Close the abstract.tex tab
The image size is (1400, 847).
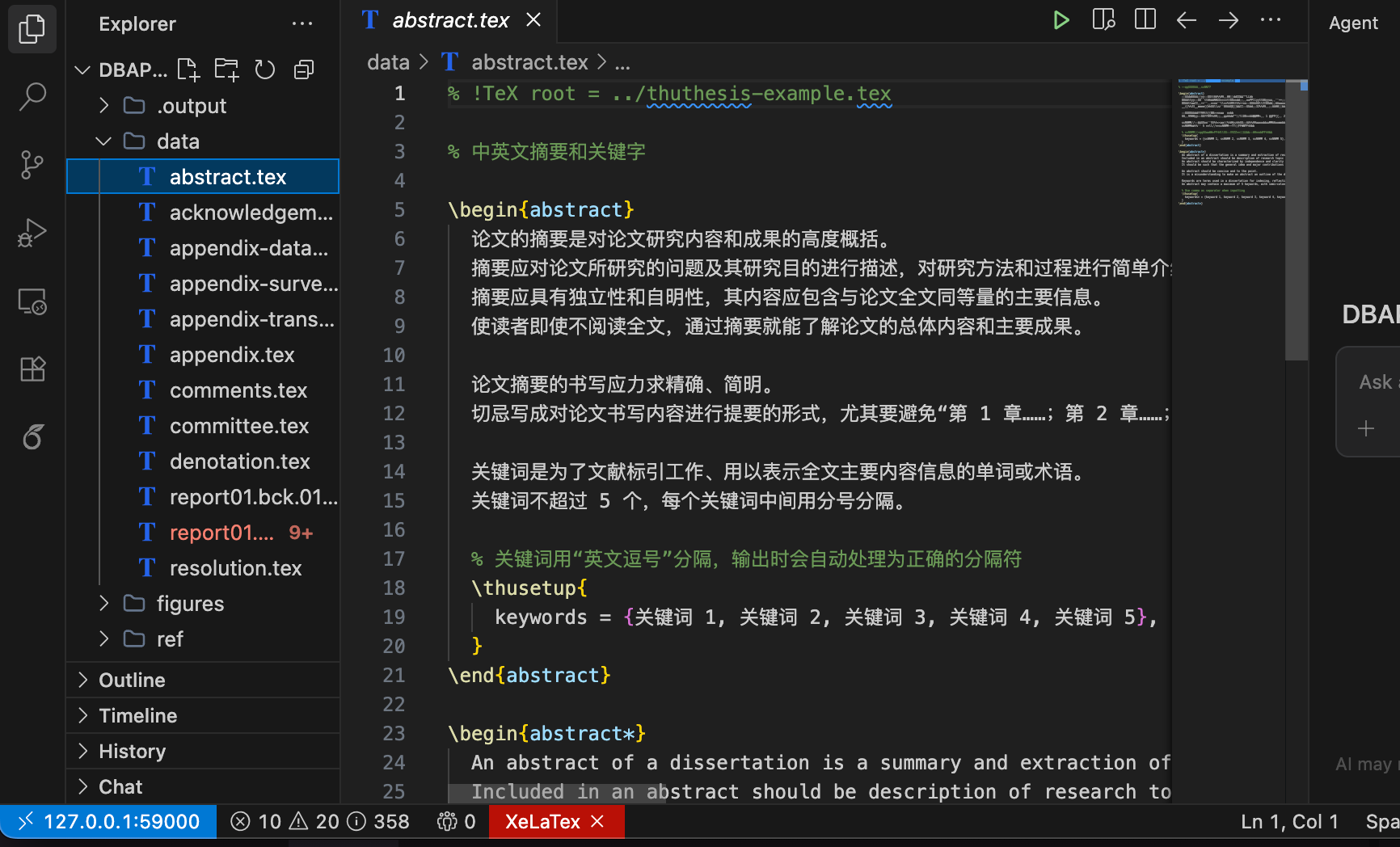click(x=533, y=20)
